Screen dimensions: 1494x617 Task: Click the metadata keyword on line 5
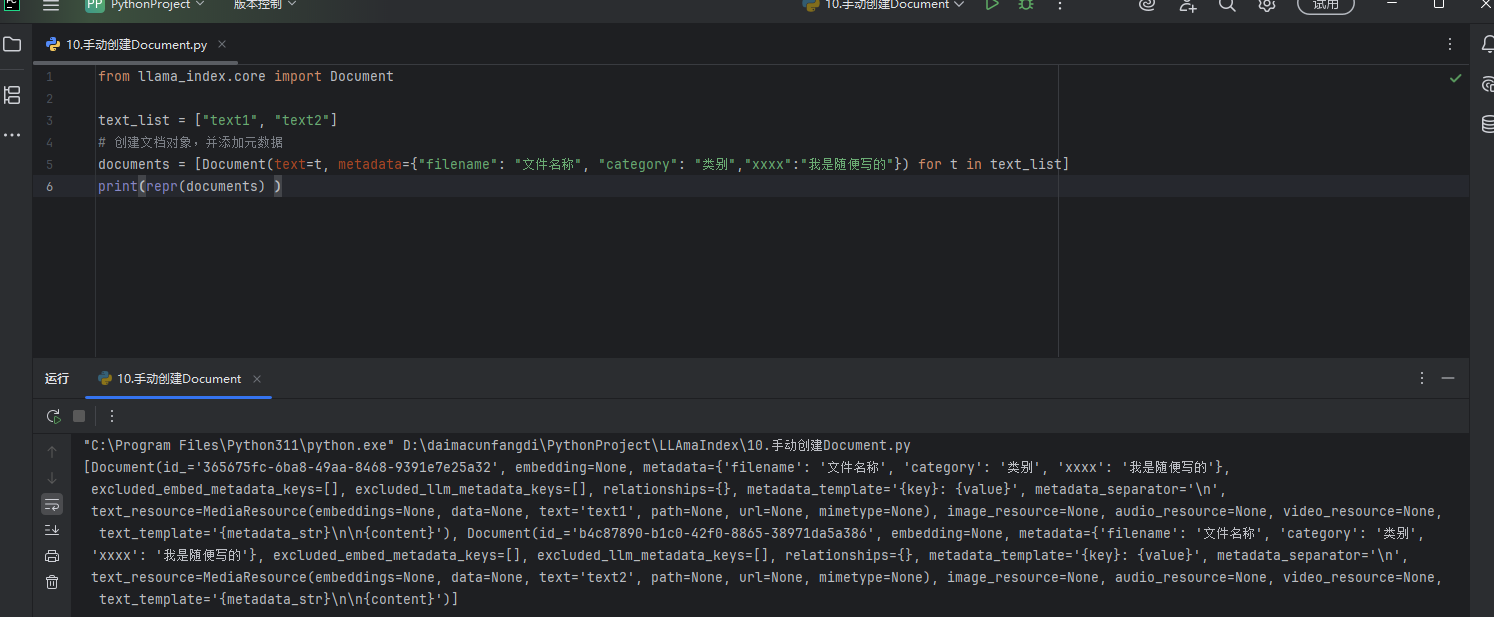370,164
